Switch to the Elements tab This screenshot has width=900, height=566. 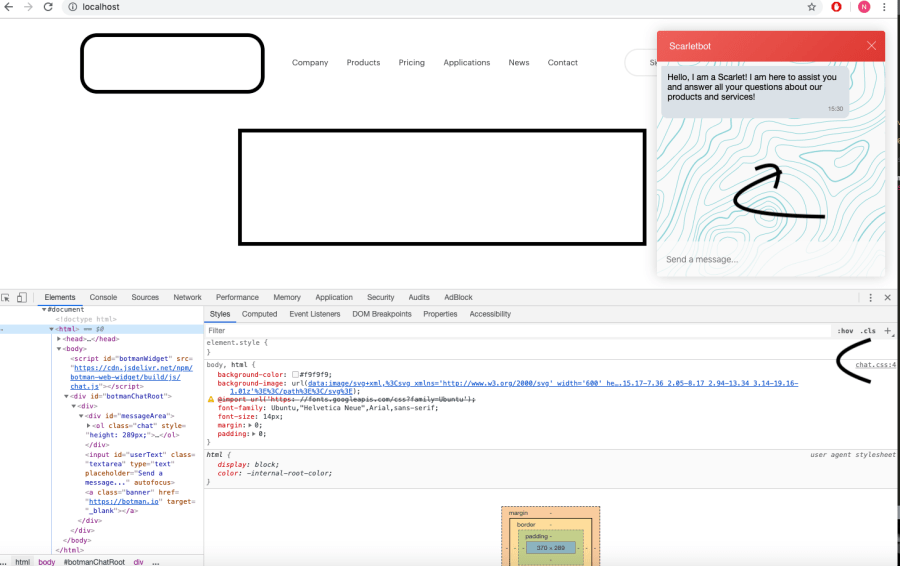coord(60,297)
